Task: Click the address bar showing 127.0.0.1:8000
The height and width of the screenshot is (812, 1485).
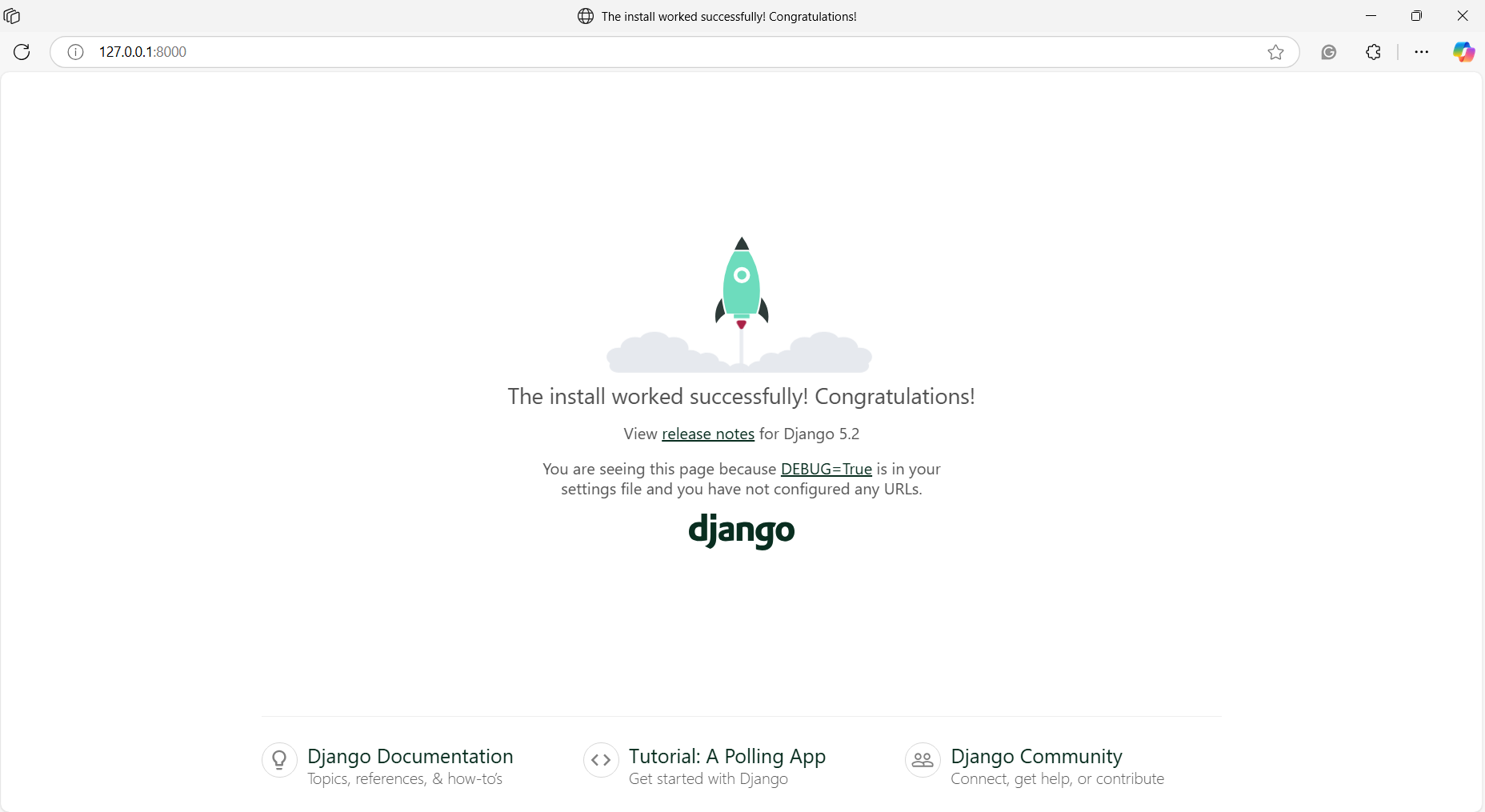Action: pyautogui.click(x=674, y=52)
